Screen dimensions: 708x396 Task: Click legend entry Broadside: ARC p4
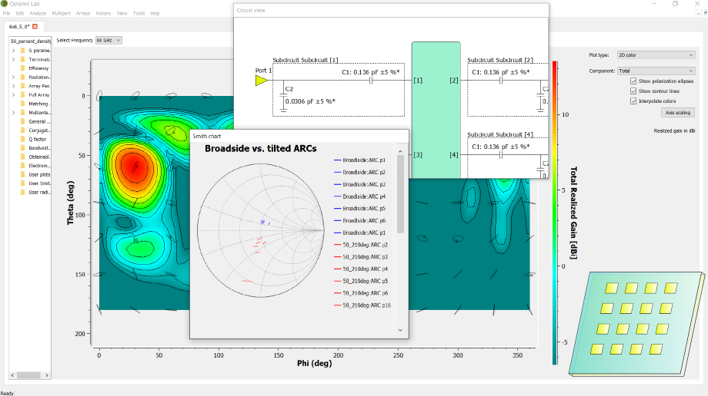point(360,196)
